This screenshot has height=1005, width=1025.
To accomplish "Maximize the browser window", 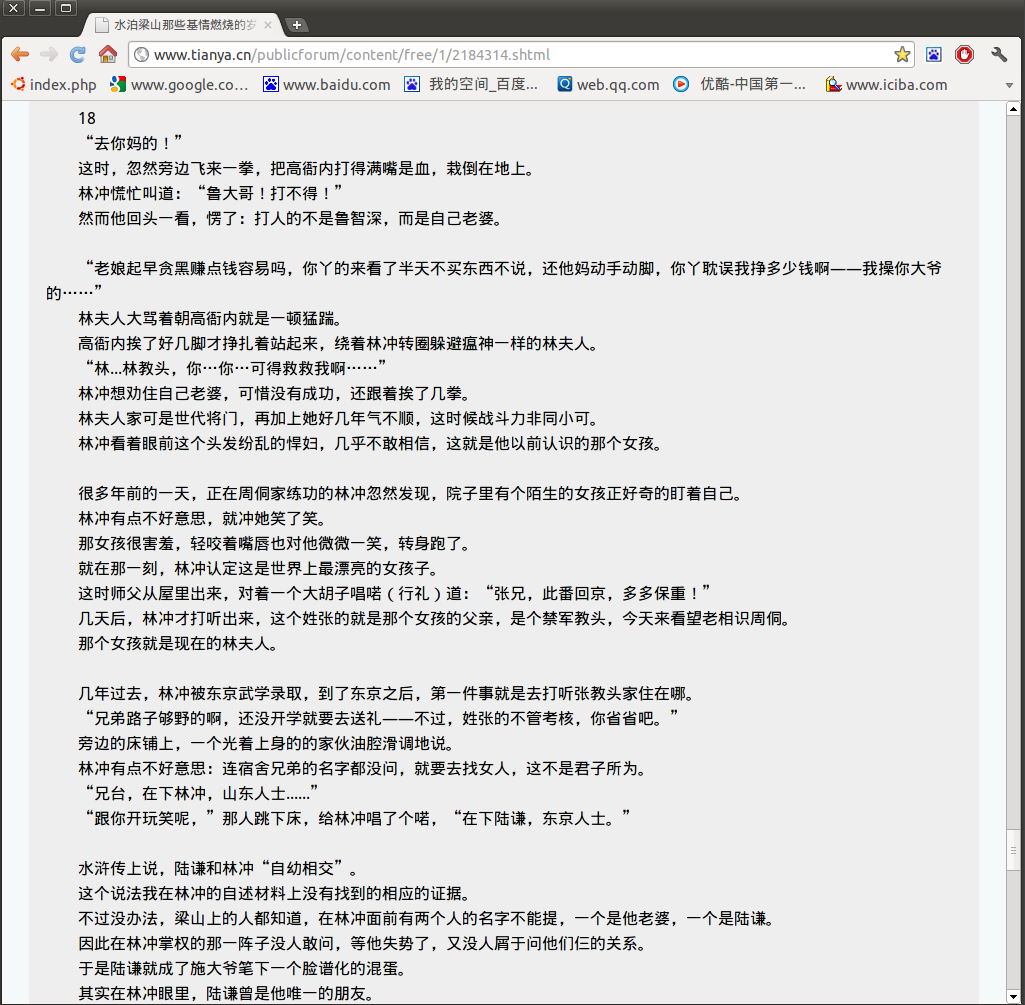I will (65, 8).
